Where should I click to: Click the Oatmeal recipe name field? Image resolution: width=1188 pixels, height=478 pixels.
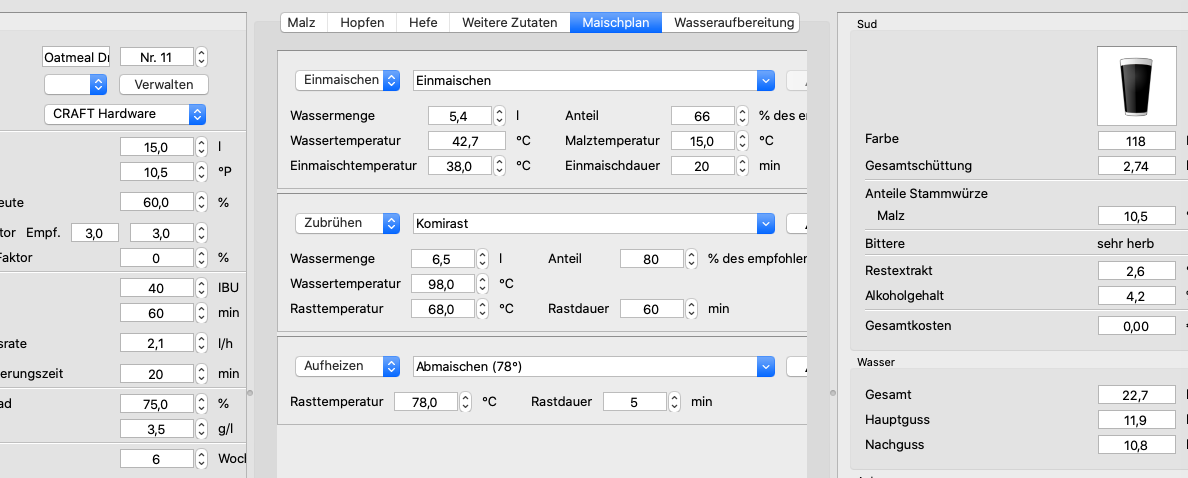coord(76,57)
